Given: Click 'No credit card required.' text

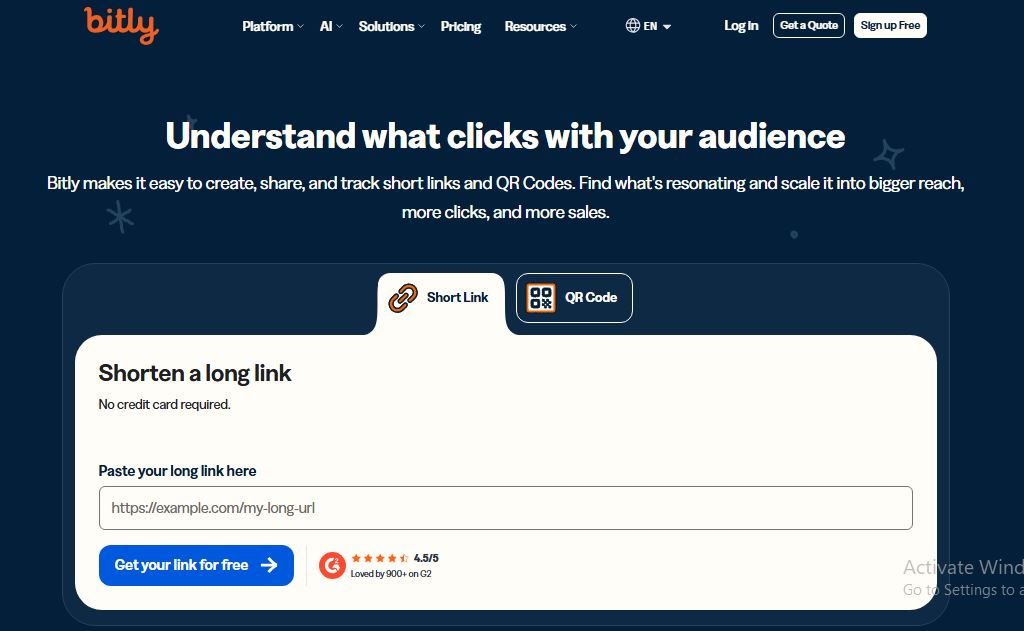Looking at the screenshot, I should coord(165,404).
